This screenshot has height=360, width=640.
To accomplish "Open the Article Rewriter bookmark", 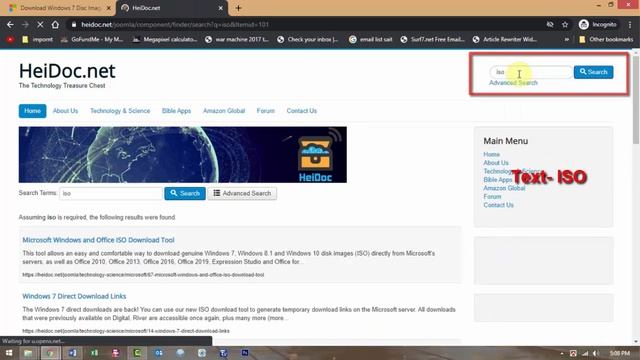I will tap(504, 40).
